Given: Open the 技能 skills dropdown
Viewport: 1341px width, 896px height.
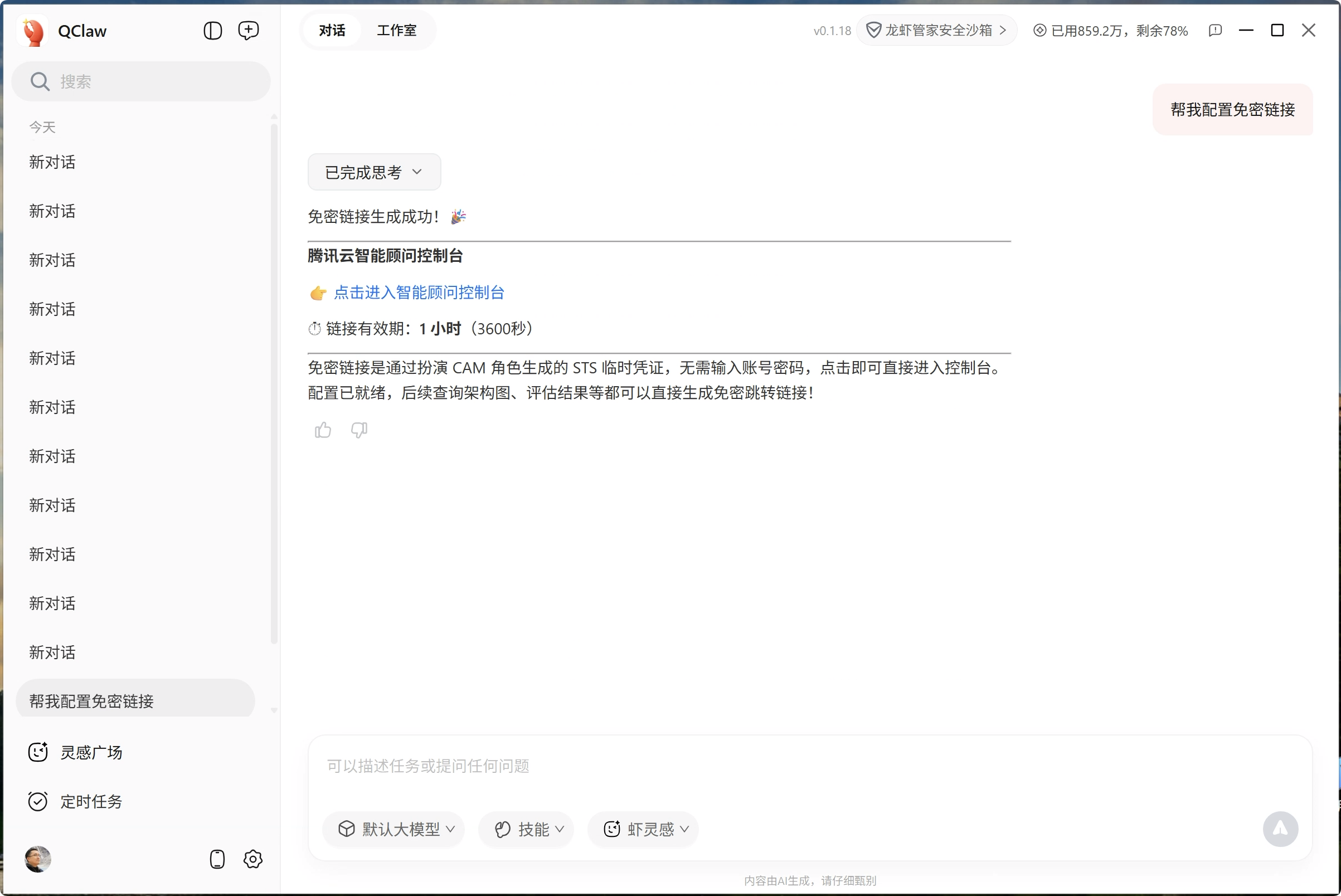Looking at the screenshot, I should tap(526, 829).
